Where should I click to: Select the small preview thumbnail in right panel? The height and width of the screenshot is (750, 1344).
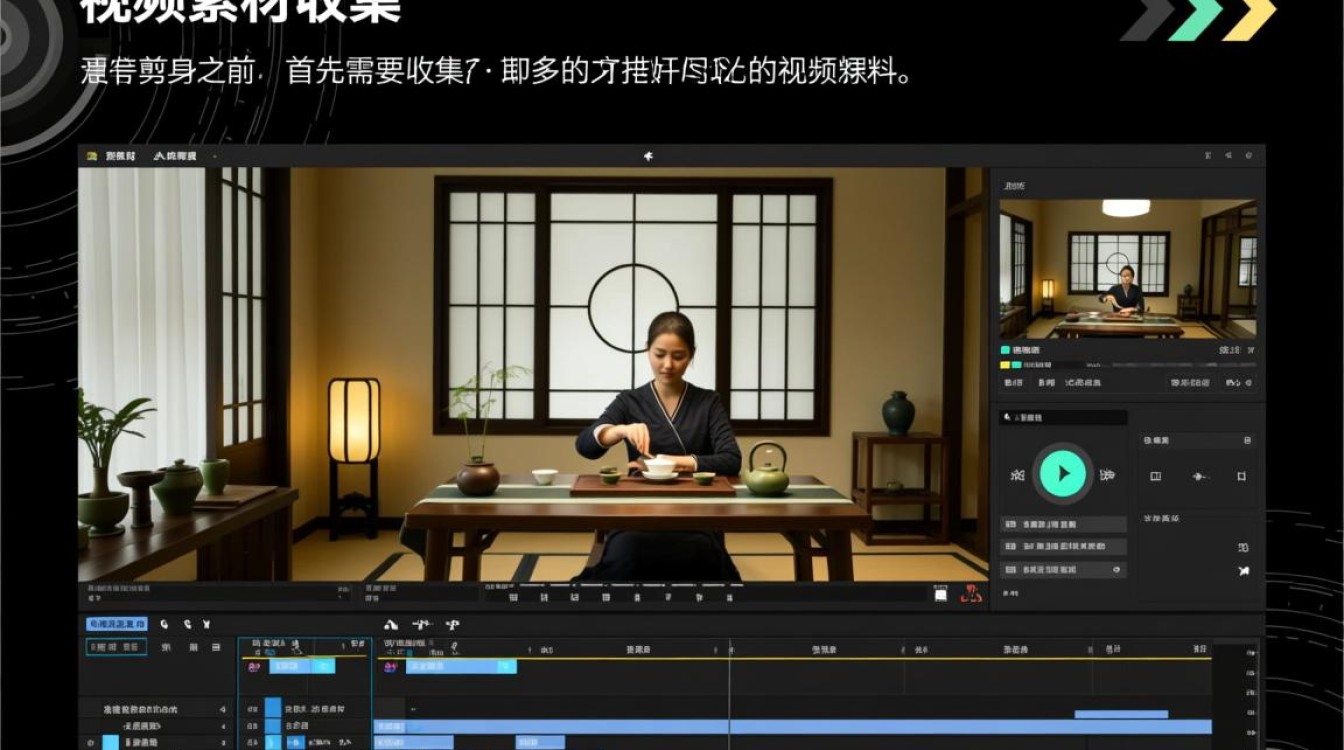coord(1128,268)
